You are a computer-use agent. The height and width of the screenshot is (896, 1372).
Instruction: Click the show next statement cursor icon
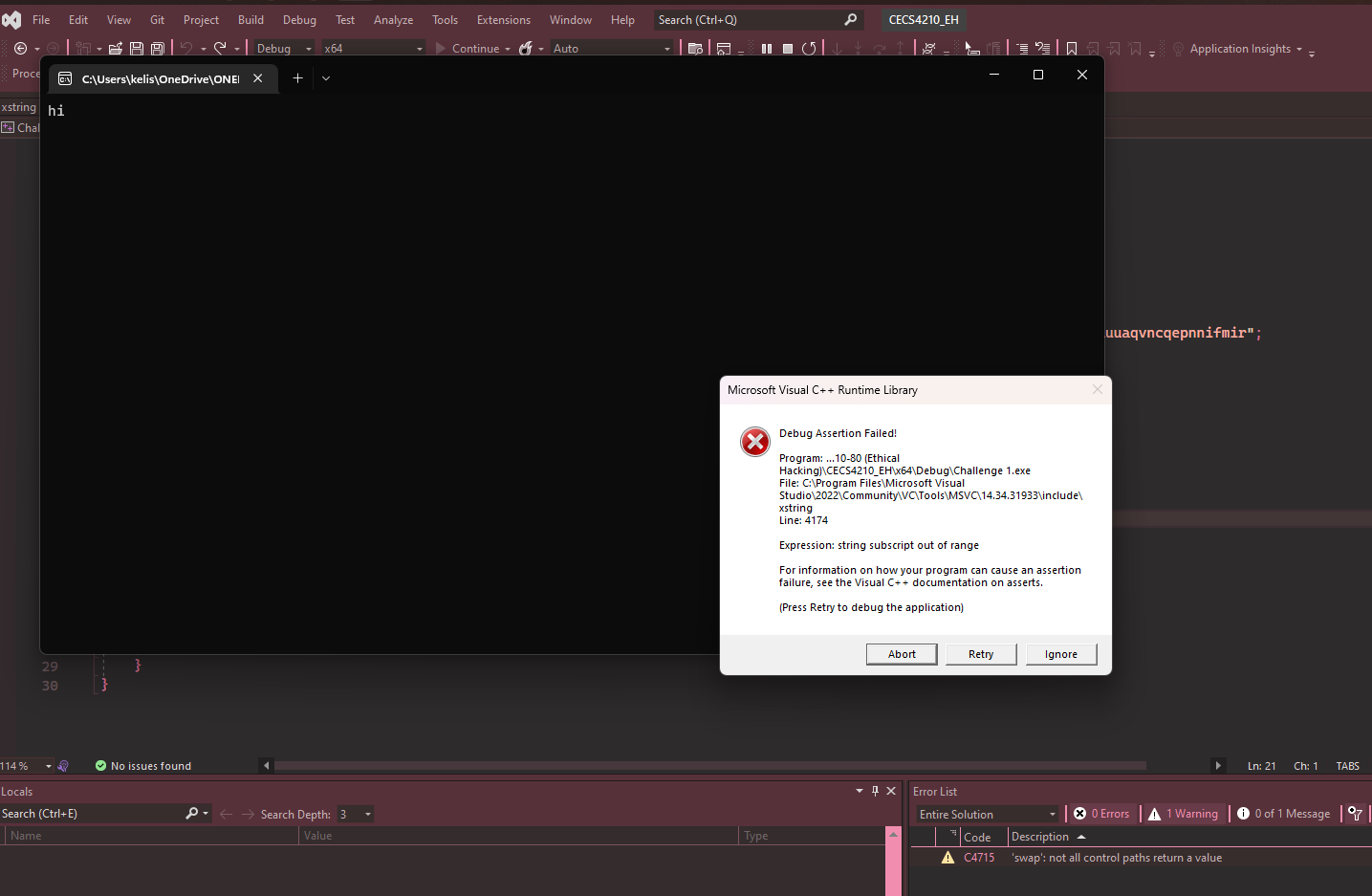971,49
